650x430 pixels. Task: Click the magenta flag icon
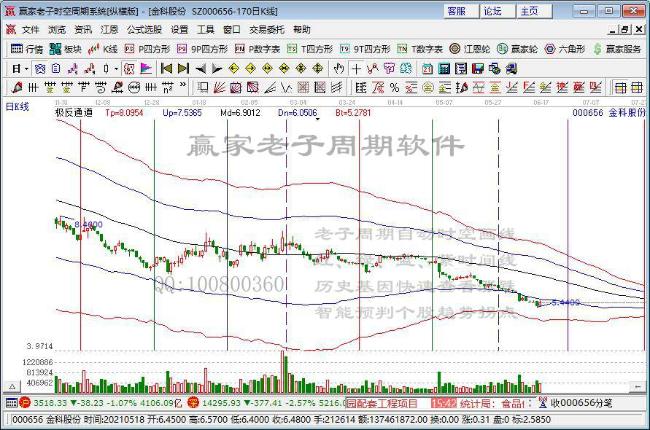pos(146,68)
